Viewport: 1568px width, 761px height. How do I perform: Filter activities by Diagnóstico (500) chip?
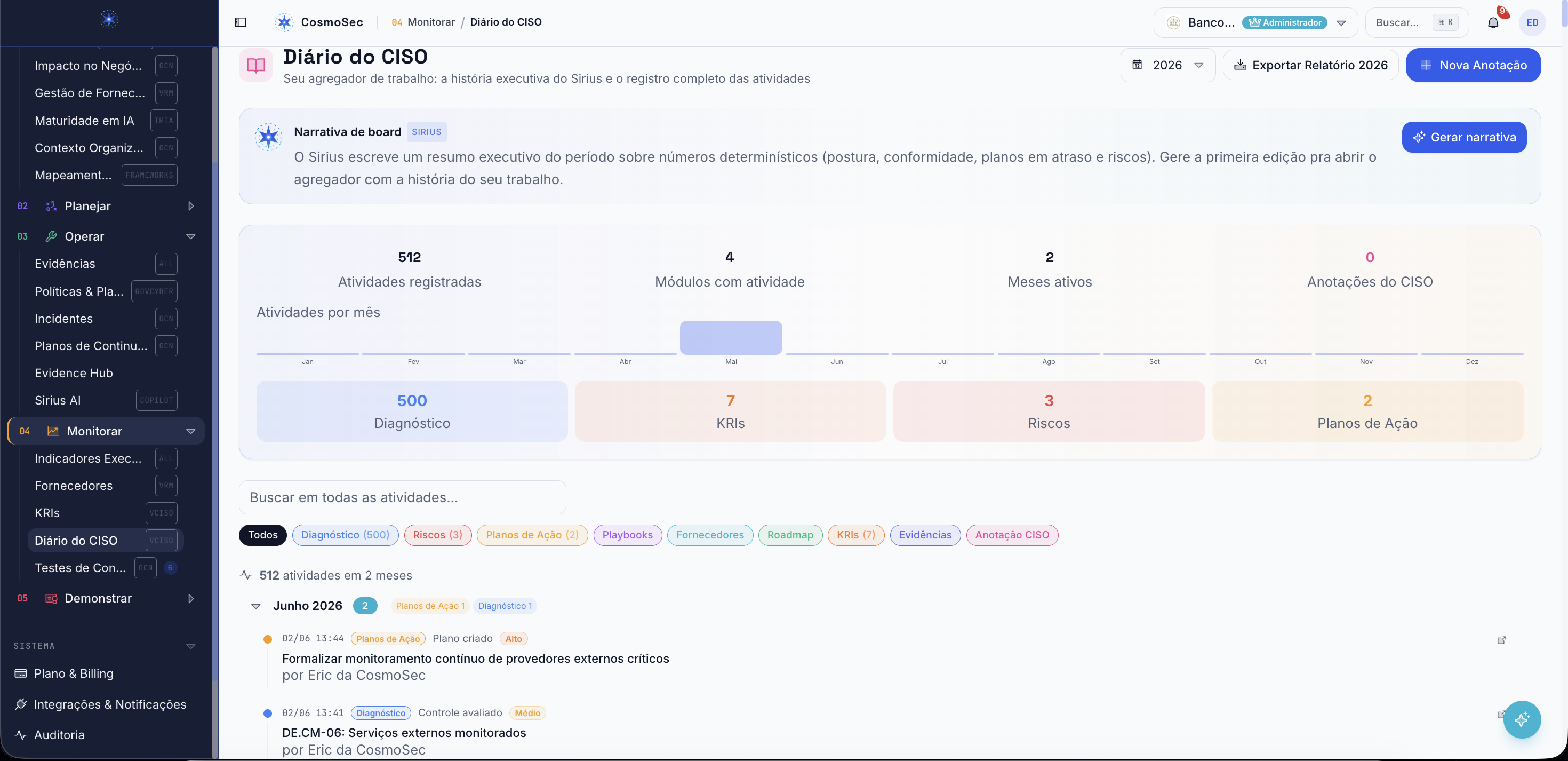[345, 534]
